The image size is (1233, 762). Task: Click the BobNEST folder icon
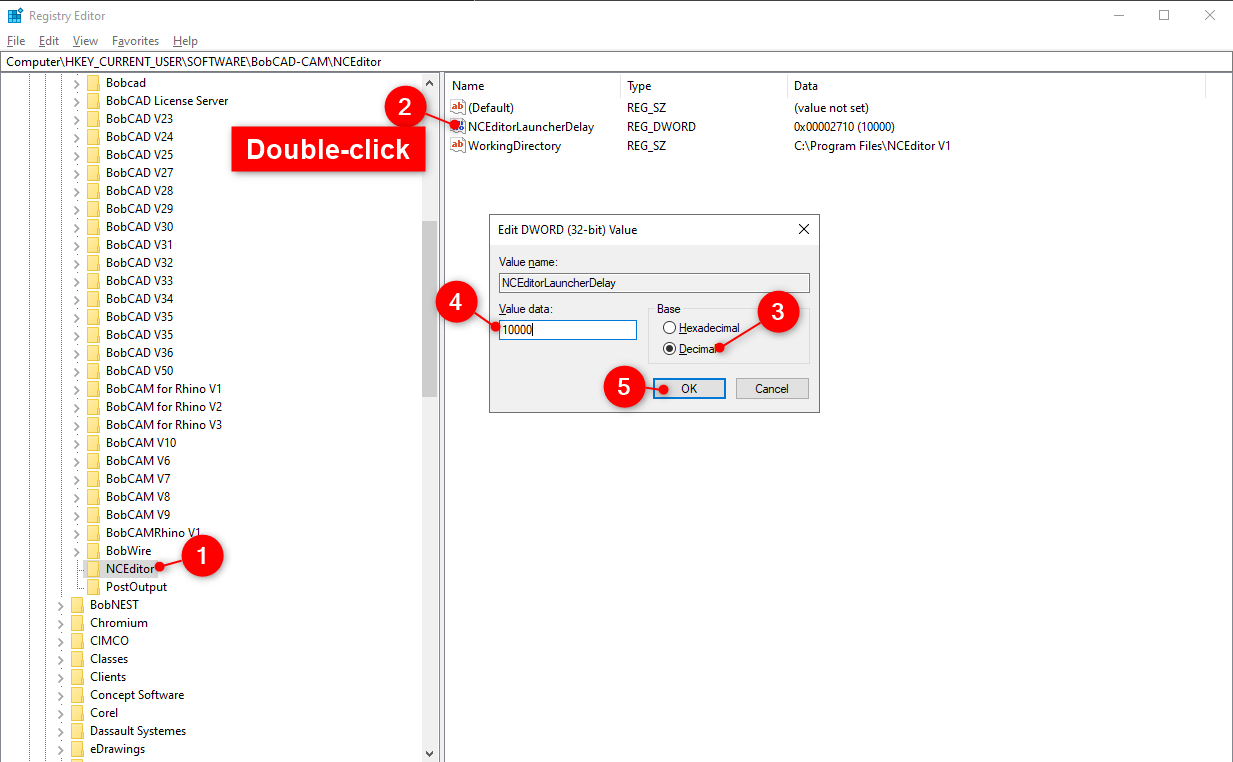pyautogui.click(x=77, y=605)
